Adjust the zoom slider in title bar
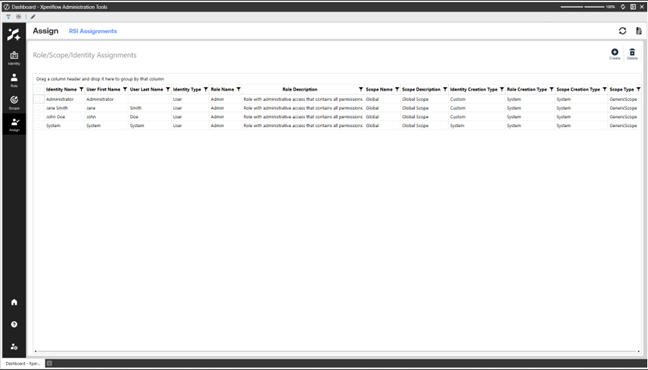 coord(583,7)
